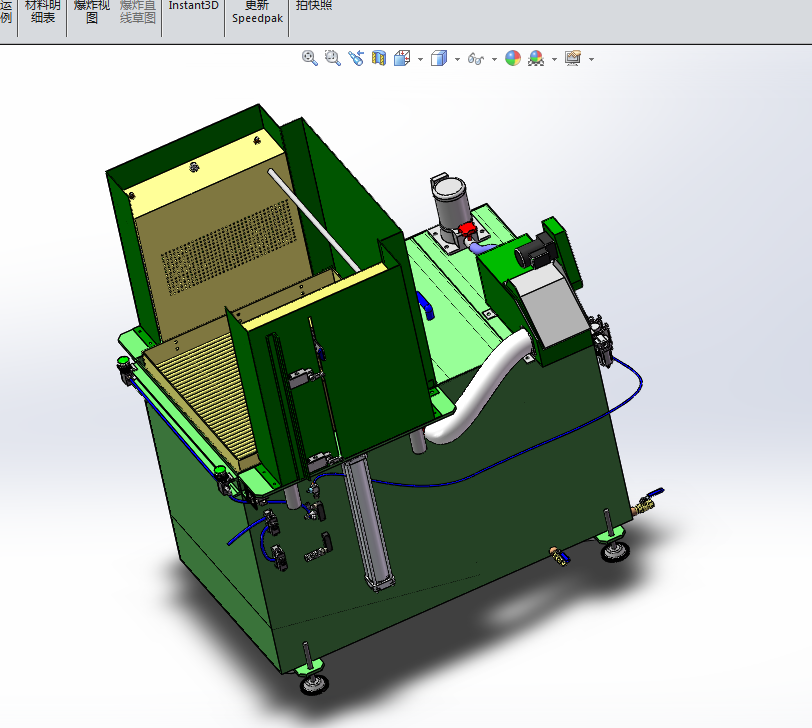Viewport: 812px width, 728px height.
Task: Click the Edit Appearance color ball
Action: 513,58
